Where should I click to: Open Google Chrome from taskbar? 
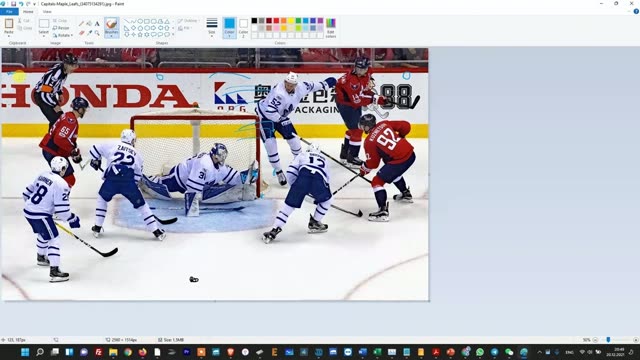128,352
